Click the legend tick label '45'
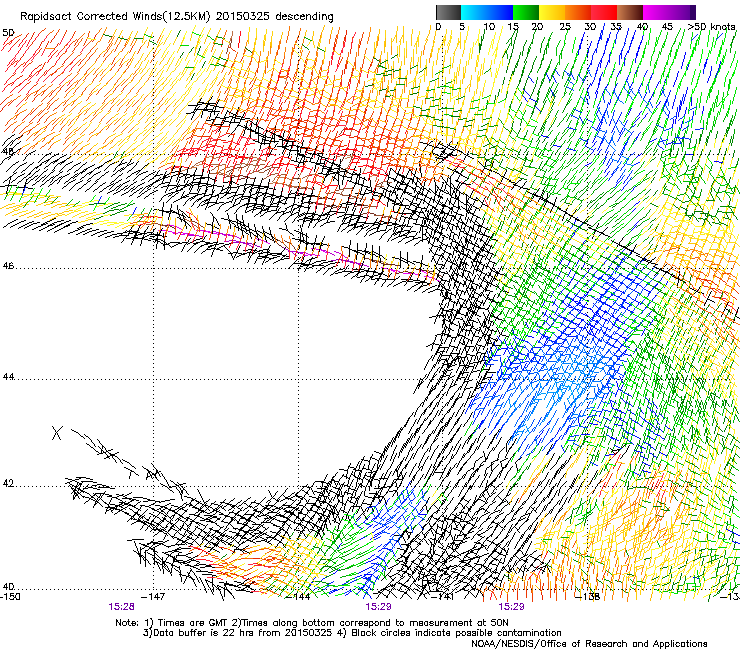The image size is (740, 650). [667, 27]
